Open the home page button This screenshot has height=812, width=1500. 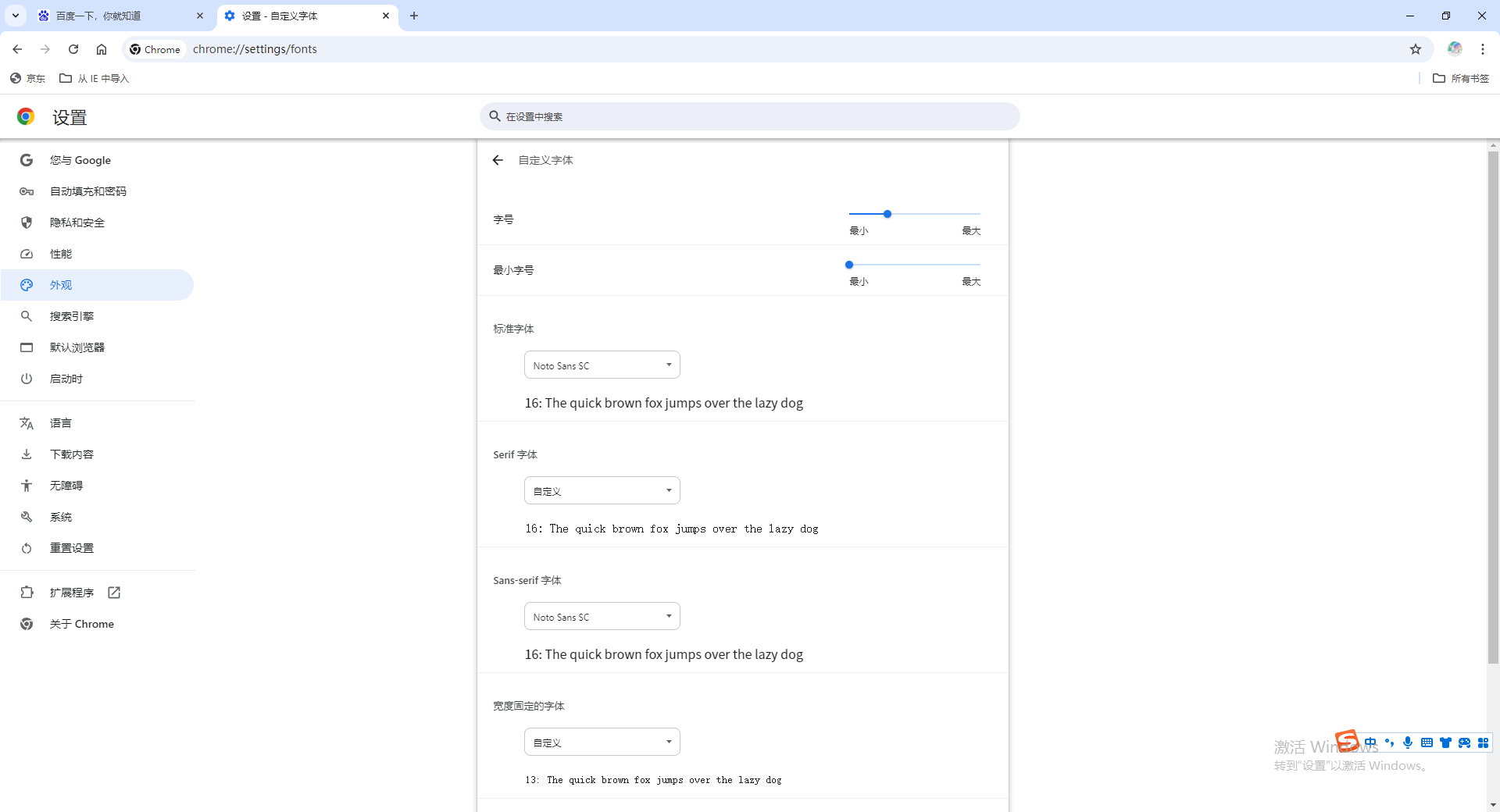[x=102, y=49]
